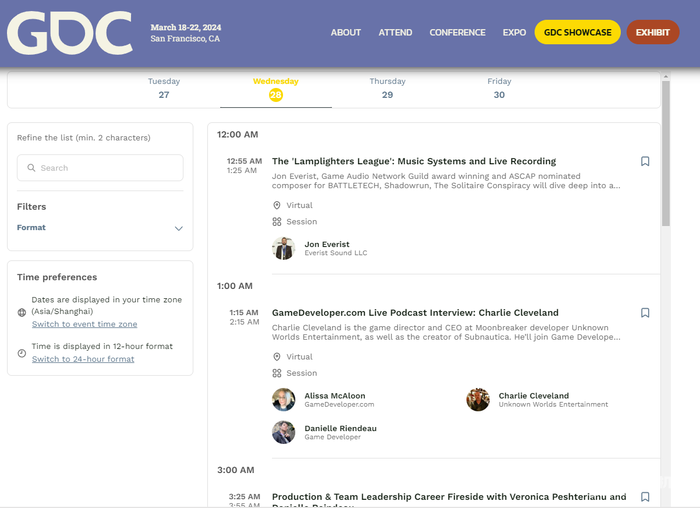700x508 pixels.
Task: Click the Charlie Cleveland session description text
Action: pyautogui.click(x=446, y=332)
